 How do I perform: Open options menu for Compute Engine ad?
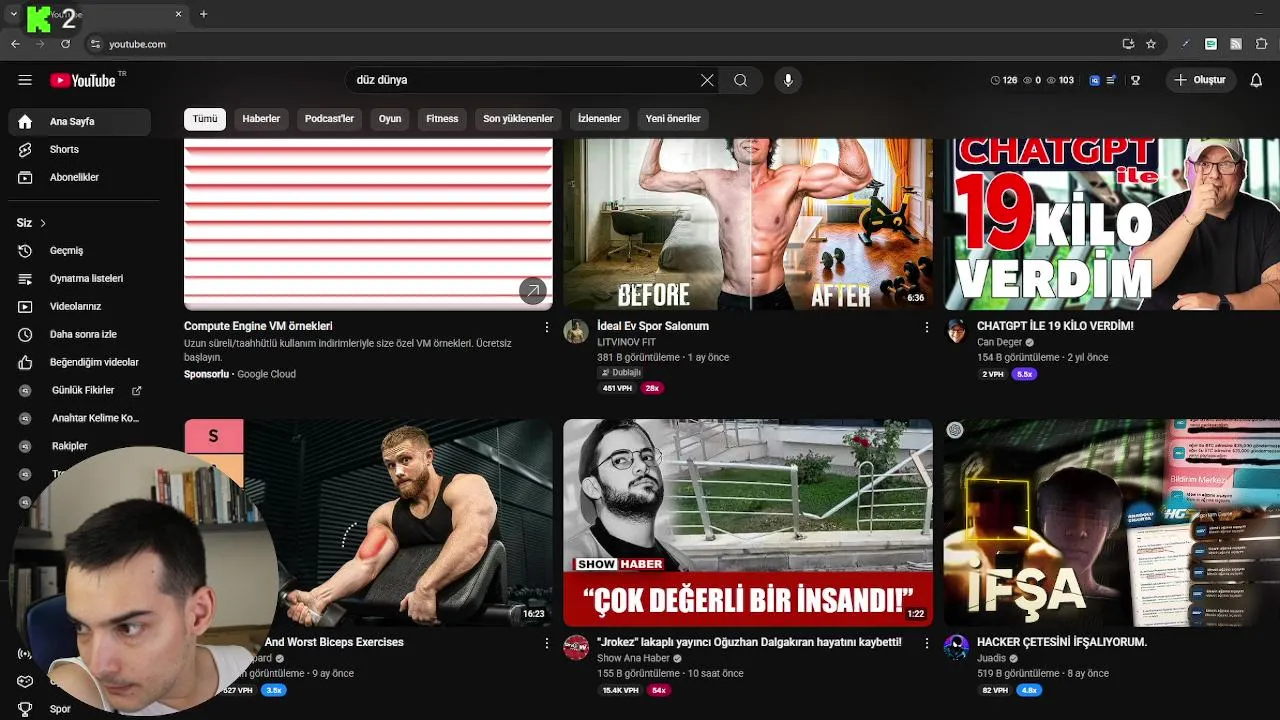(546, 327)
